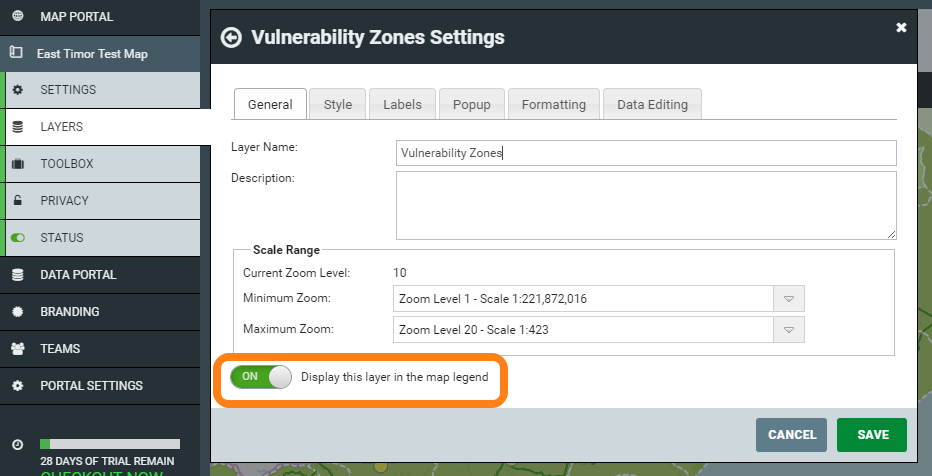
Task: Click the '28 DAYS OF TRIAL REMAIN' text
Action: pyautogui.click(x=108, y=461)
